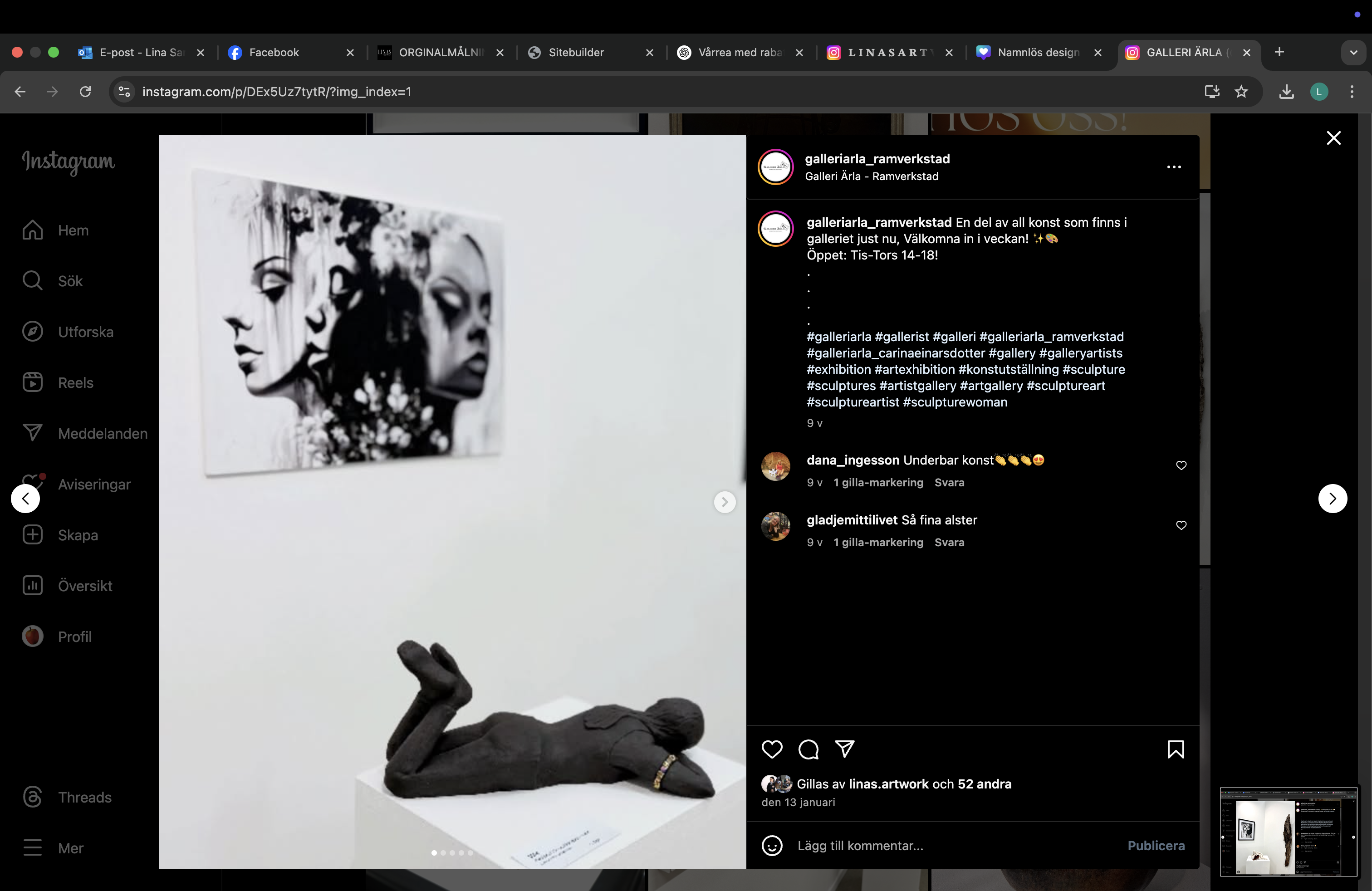Image resolution: width=1372 pixels, height=891 pixels.
Task: Open linas.artwork from likes line
Action: pyautogui.click(x=888, y=784)
